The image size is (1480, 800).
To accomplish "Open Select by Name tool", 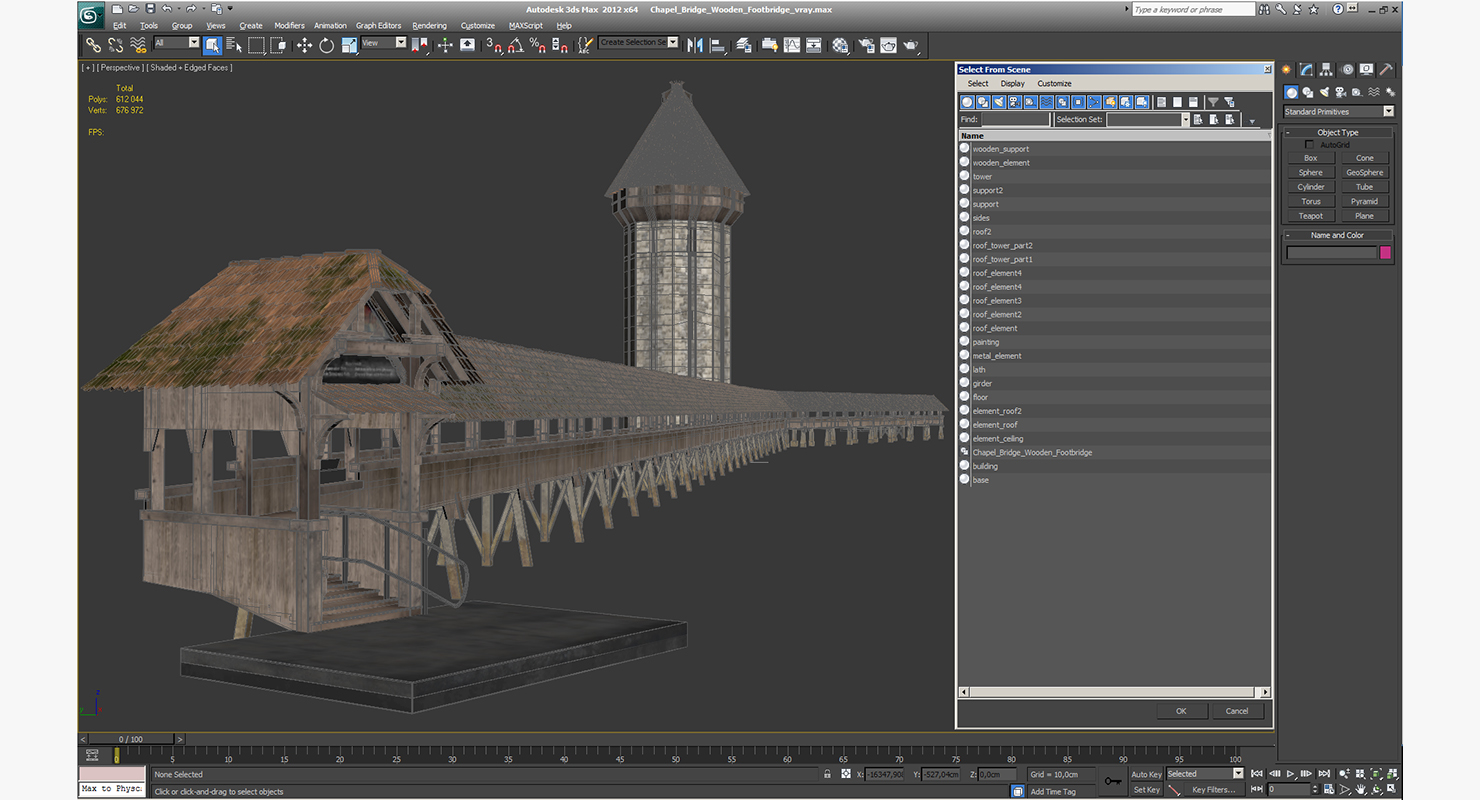I will tap(234, 45).
